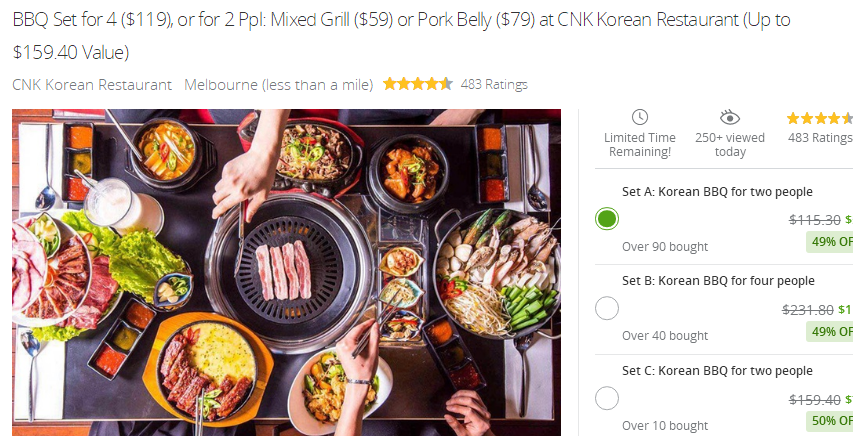Image resolution: width=853 pixels, height=436 pixels.
Task: Click the clock icon above Limited Time Remaining
Action: [x=640, y=117]
